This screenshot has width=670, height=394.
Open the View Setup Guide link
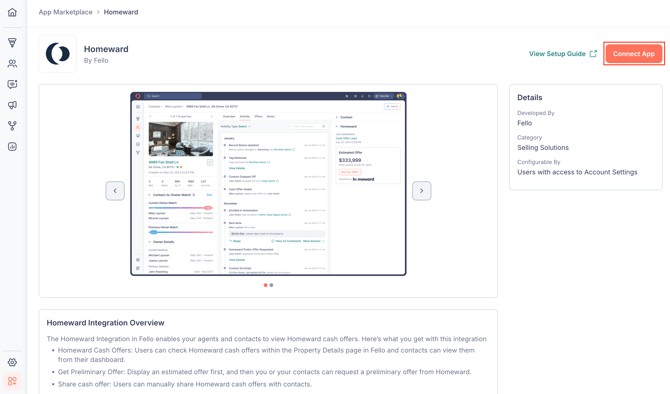coord(557,54)
